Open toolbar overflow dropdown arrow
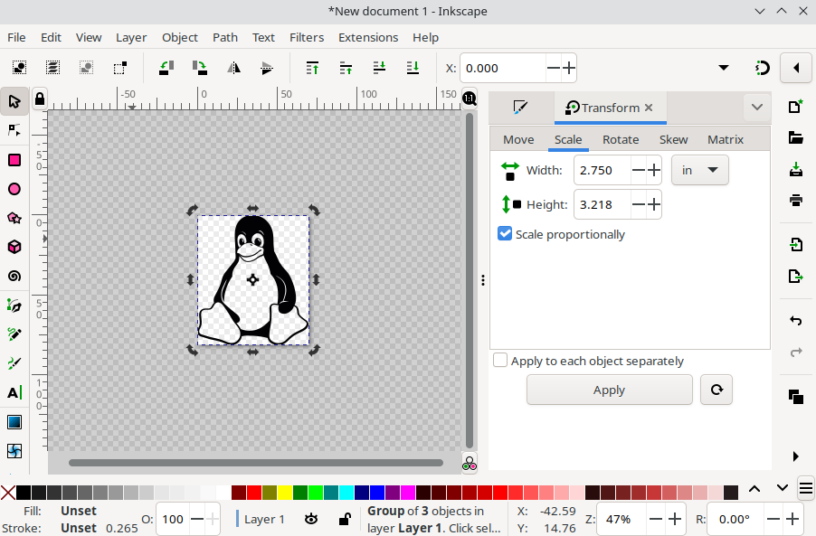Screen dimensions: 816x536 (723, 68)
